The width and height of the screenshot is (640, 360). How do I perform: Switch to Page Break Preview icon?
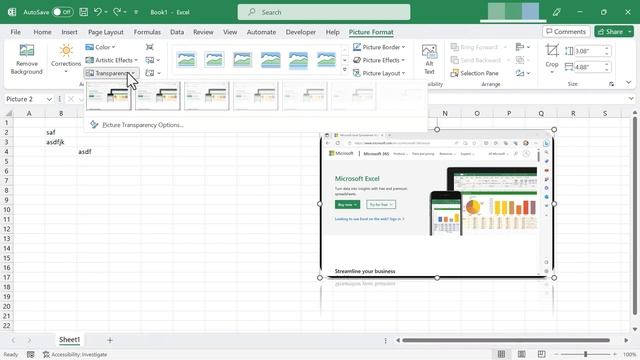coord(541,354)
